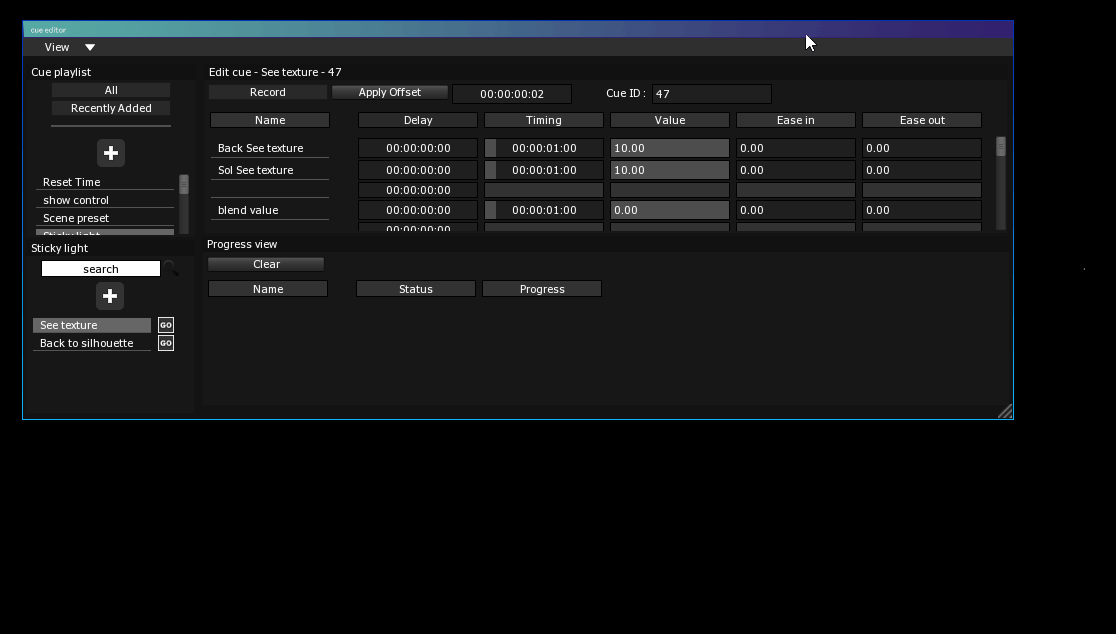Click the Edit cue table scrollbar

click(x=1001, y=147)
